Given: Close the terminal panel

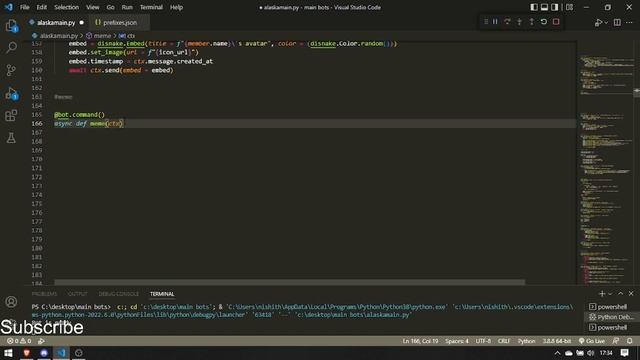Looking at the screenshot, I should pos(631,293).
